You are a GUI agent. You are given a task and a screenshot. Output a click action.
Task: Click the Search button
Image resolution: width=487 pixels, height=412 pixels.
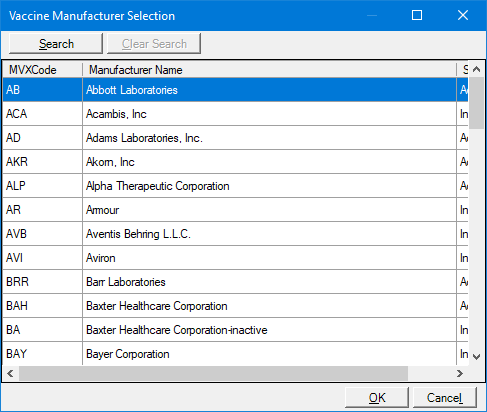tap(56, 43)
